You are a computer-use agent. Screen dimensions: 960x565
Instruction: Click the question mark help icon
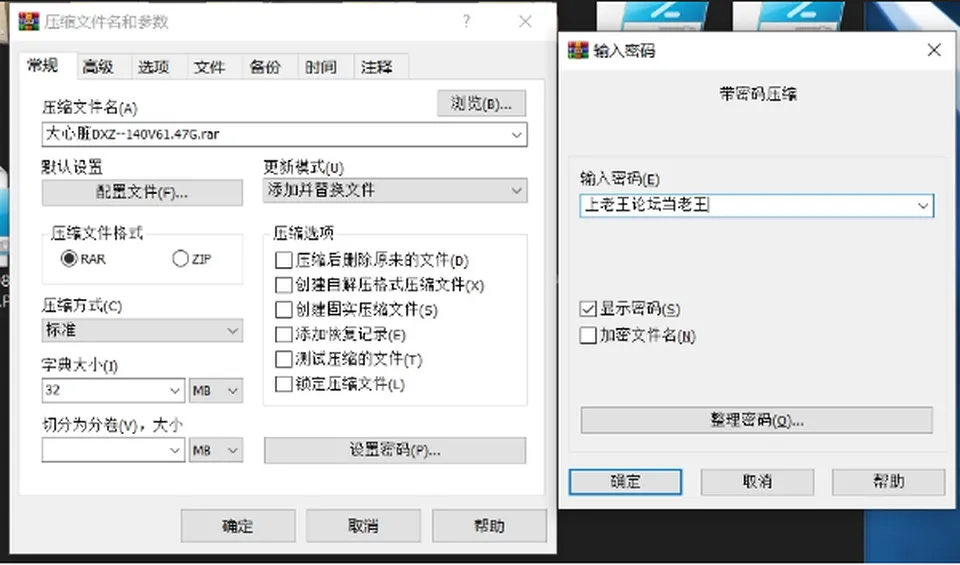[x=467, y=21]
